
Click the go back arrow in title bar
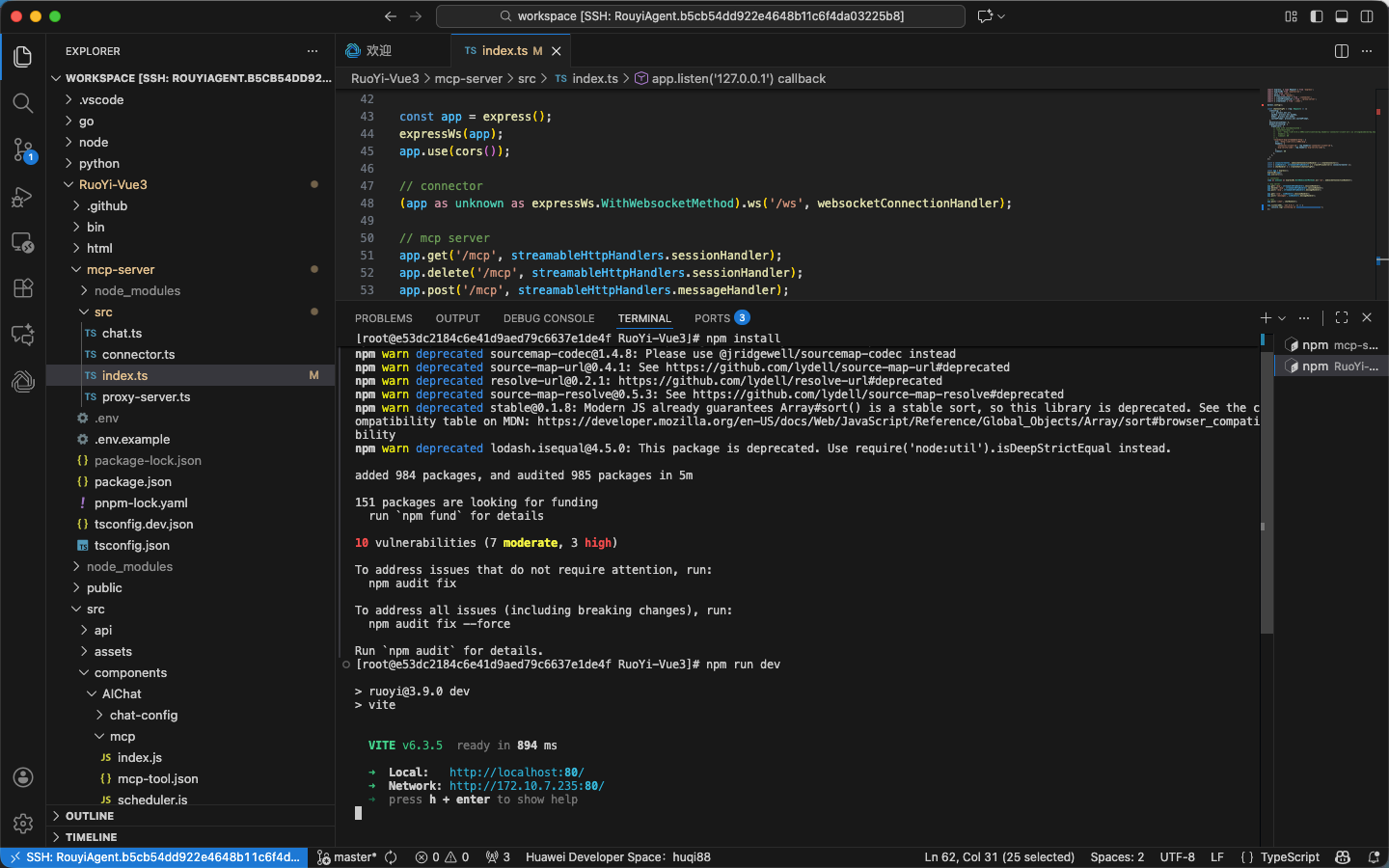click(x=390, y=16)
